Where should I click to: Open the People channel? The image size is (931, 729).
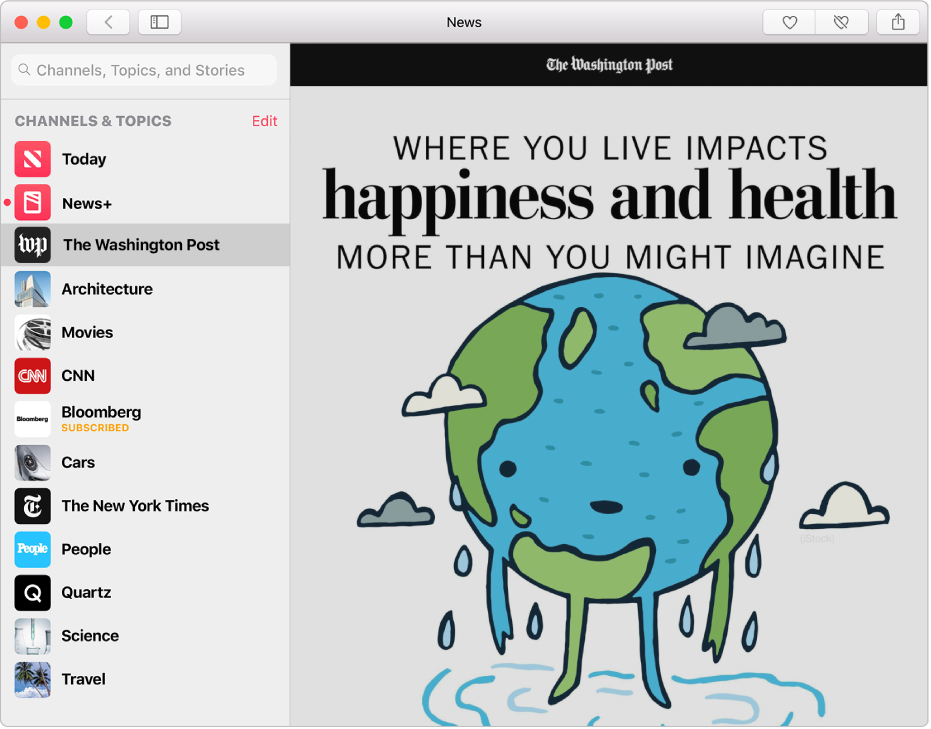pyautogui.click(x=86, y=549)
